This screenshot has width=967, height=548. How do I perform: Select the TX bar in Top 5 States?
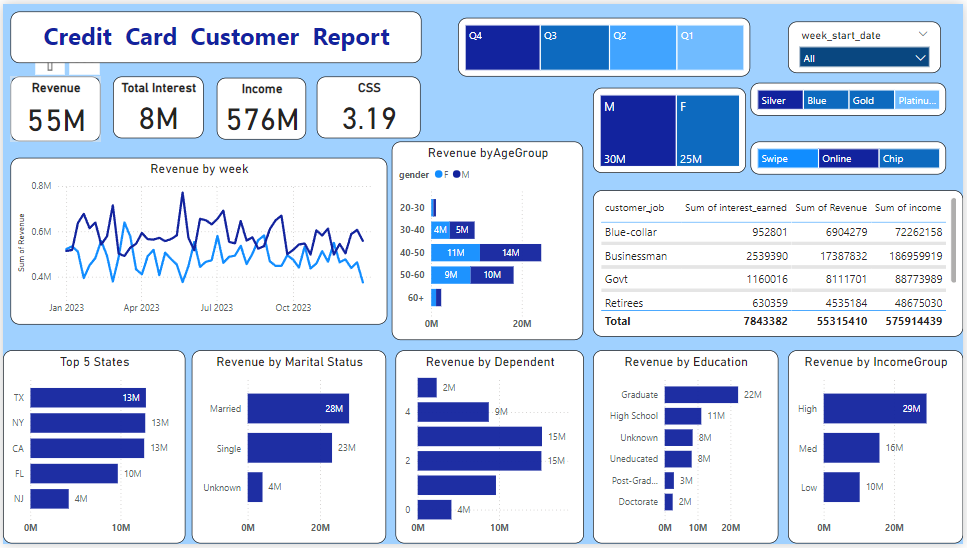pyautogui.click(x=88, y=398)
